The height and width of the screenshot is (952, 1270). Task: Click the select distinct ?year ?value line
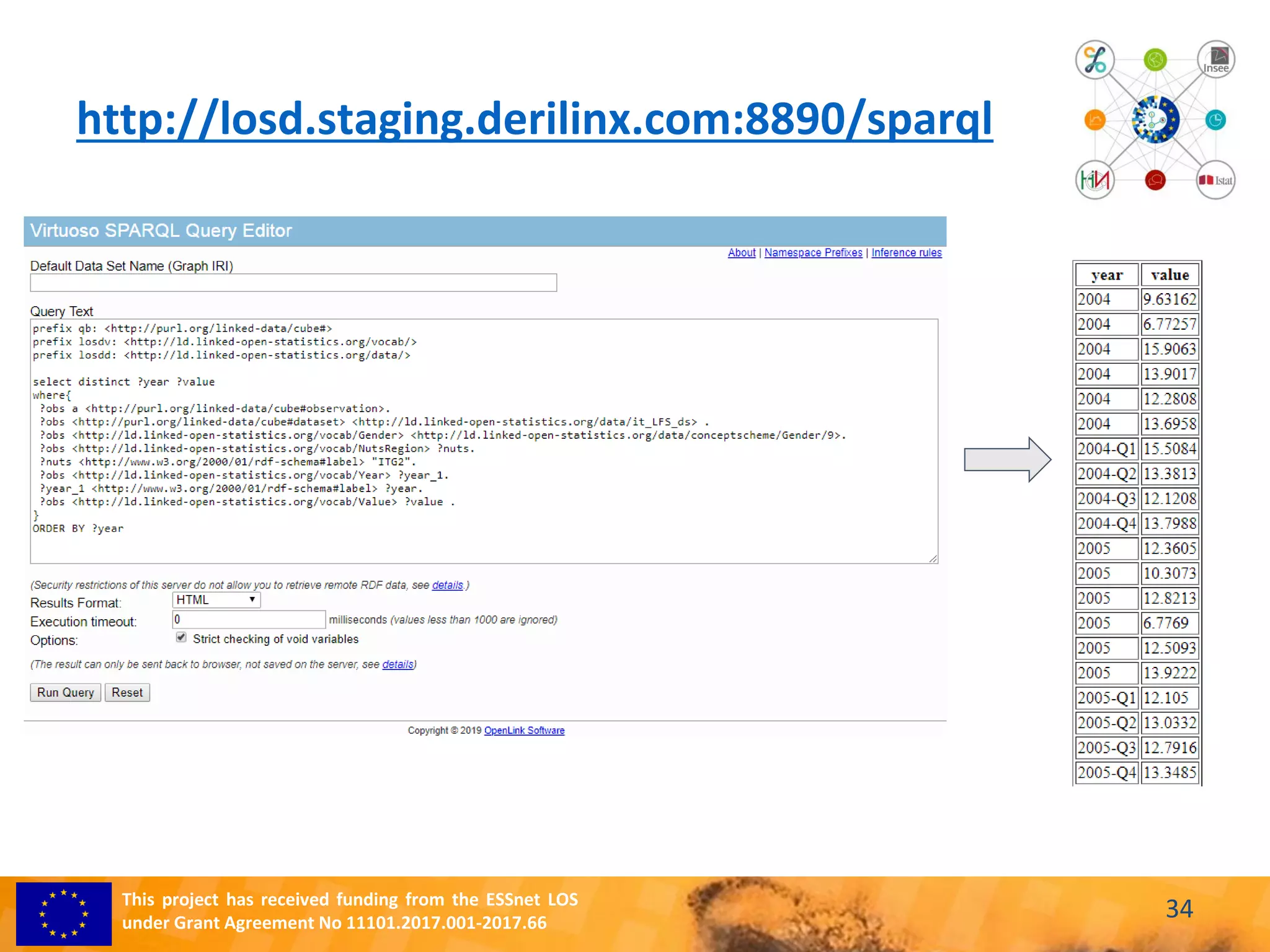pyautogui.click(x=123, y=382)
